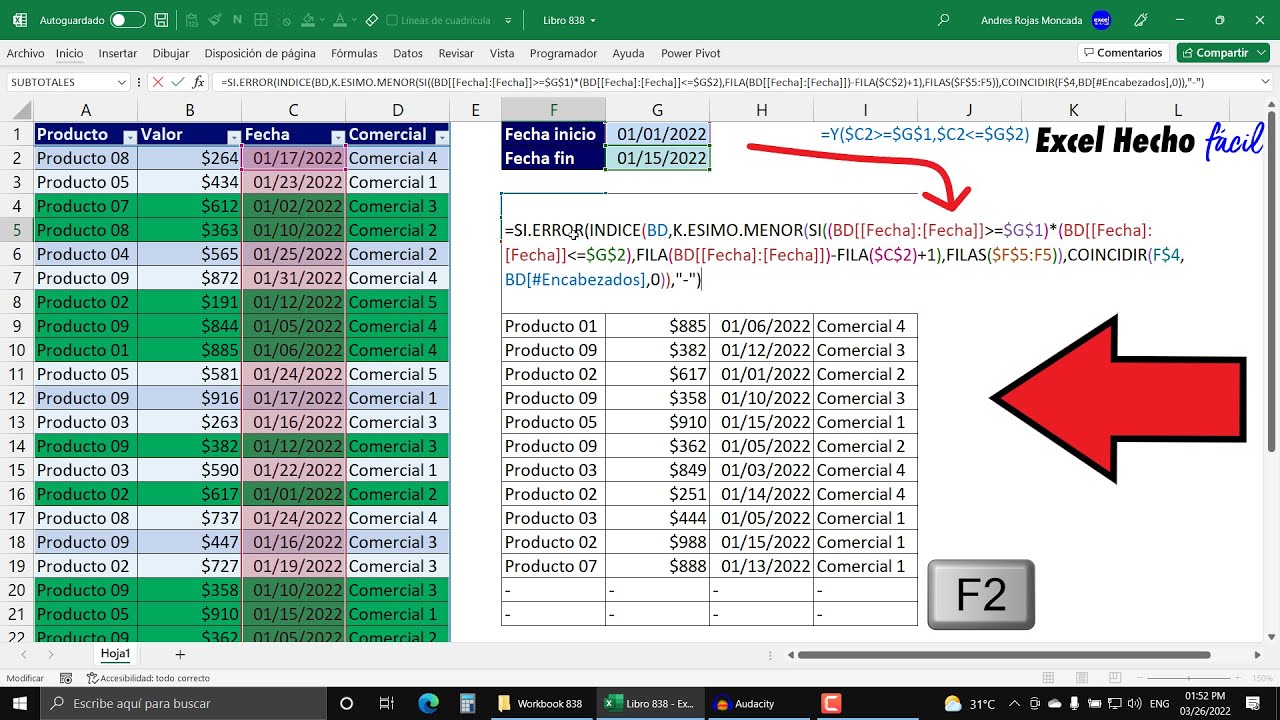Screen dimensions: 1280x720
Task: Open the Comercial column filter dropdown
Action: point(441,135)
